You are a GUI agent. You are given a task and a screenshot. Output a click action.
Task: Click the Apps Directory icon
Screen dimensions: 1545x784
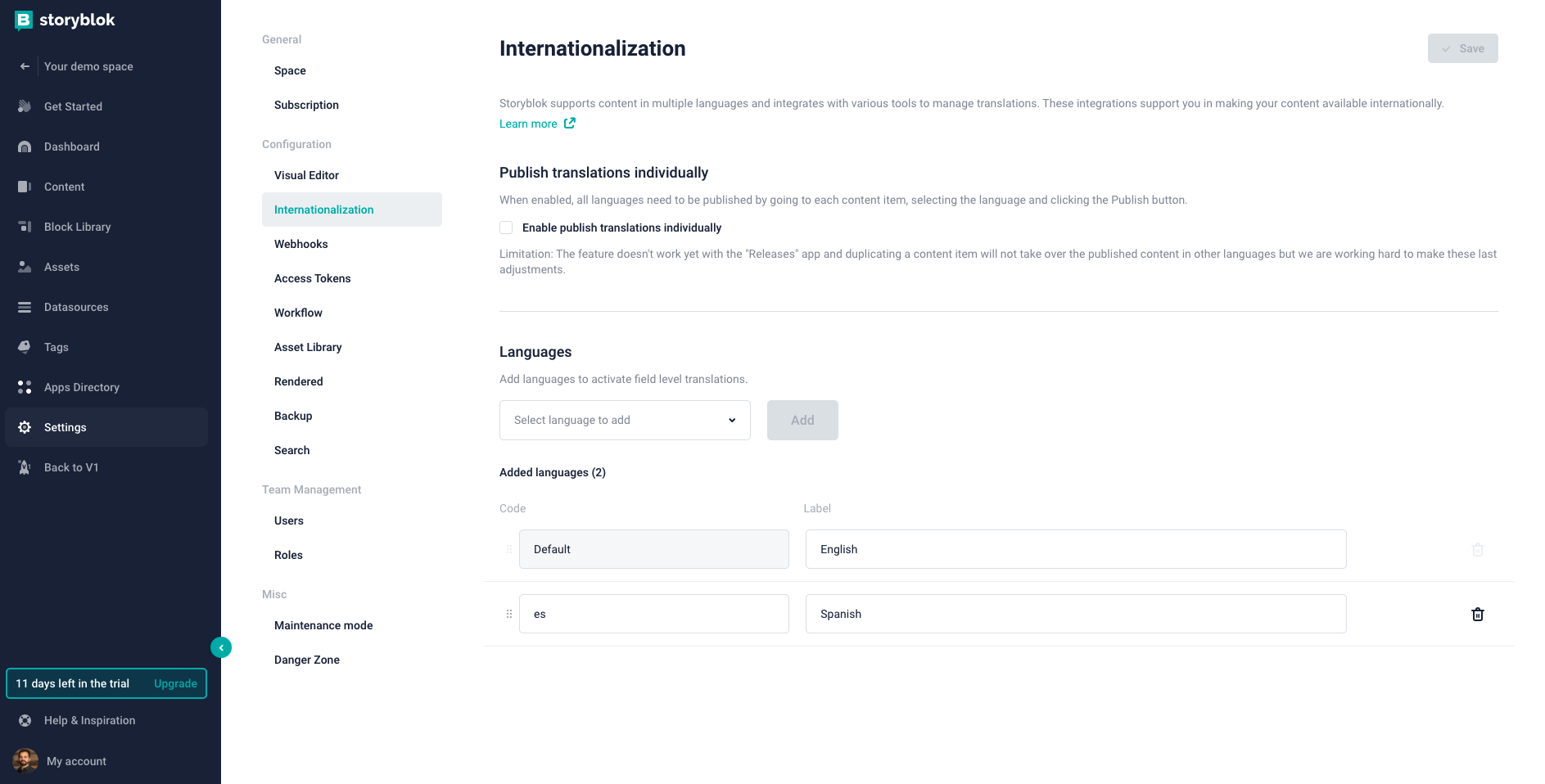click(x=25, y=387)
